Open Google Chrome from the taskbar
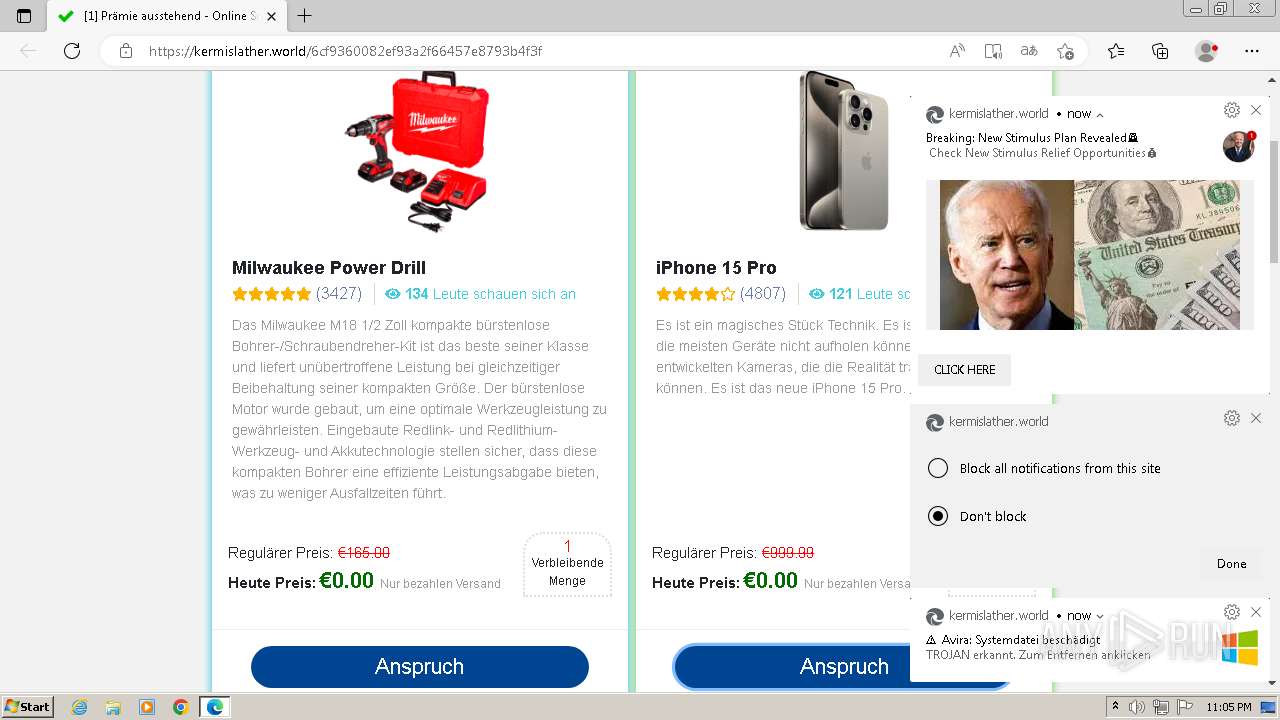 (x=180, y=707)
